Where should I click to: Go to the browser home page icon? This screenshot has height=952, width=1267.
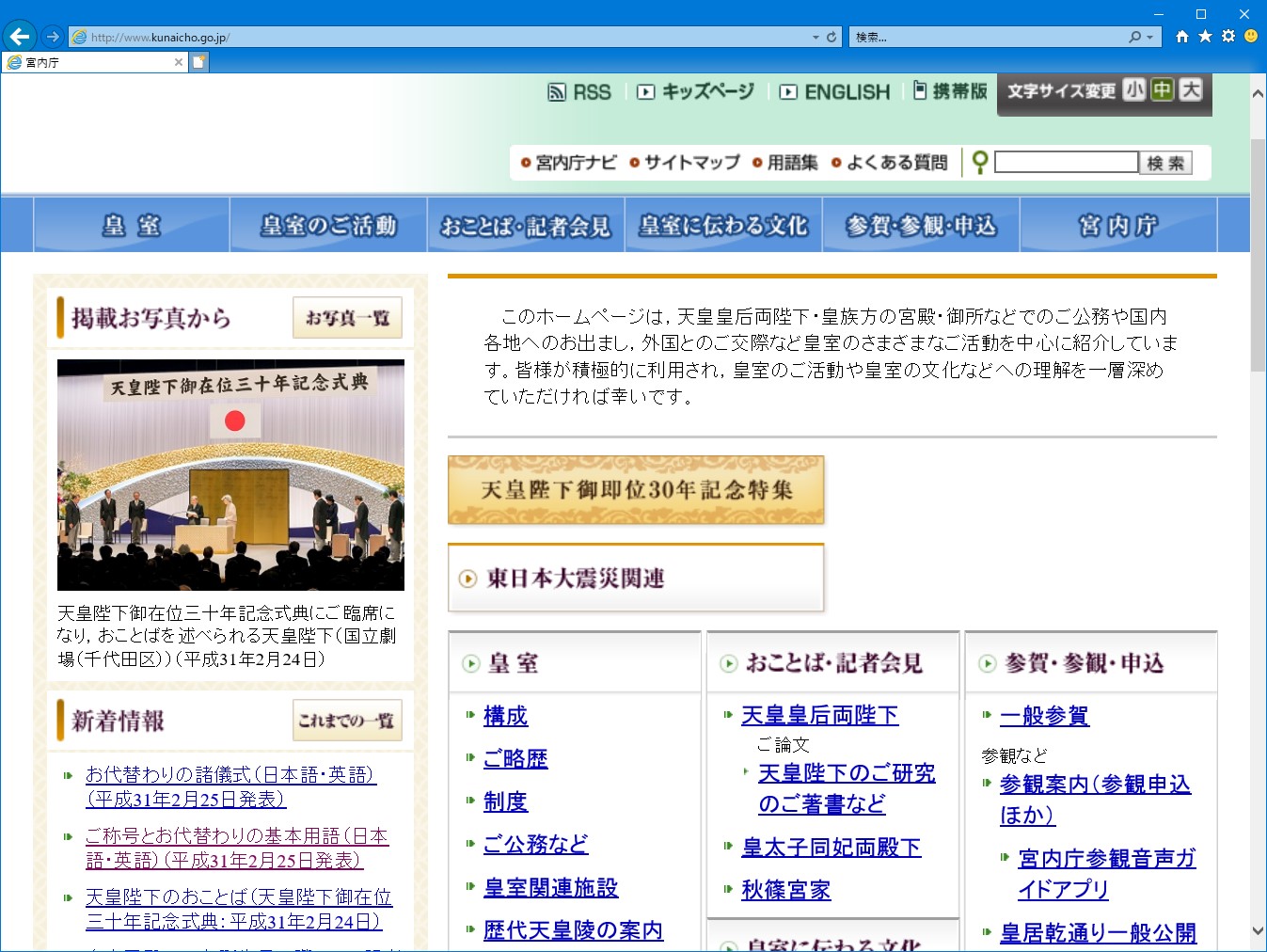pyautogui.click(x=1182, y=37)
